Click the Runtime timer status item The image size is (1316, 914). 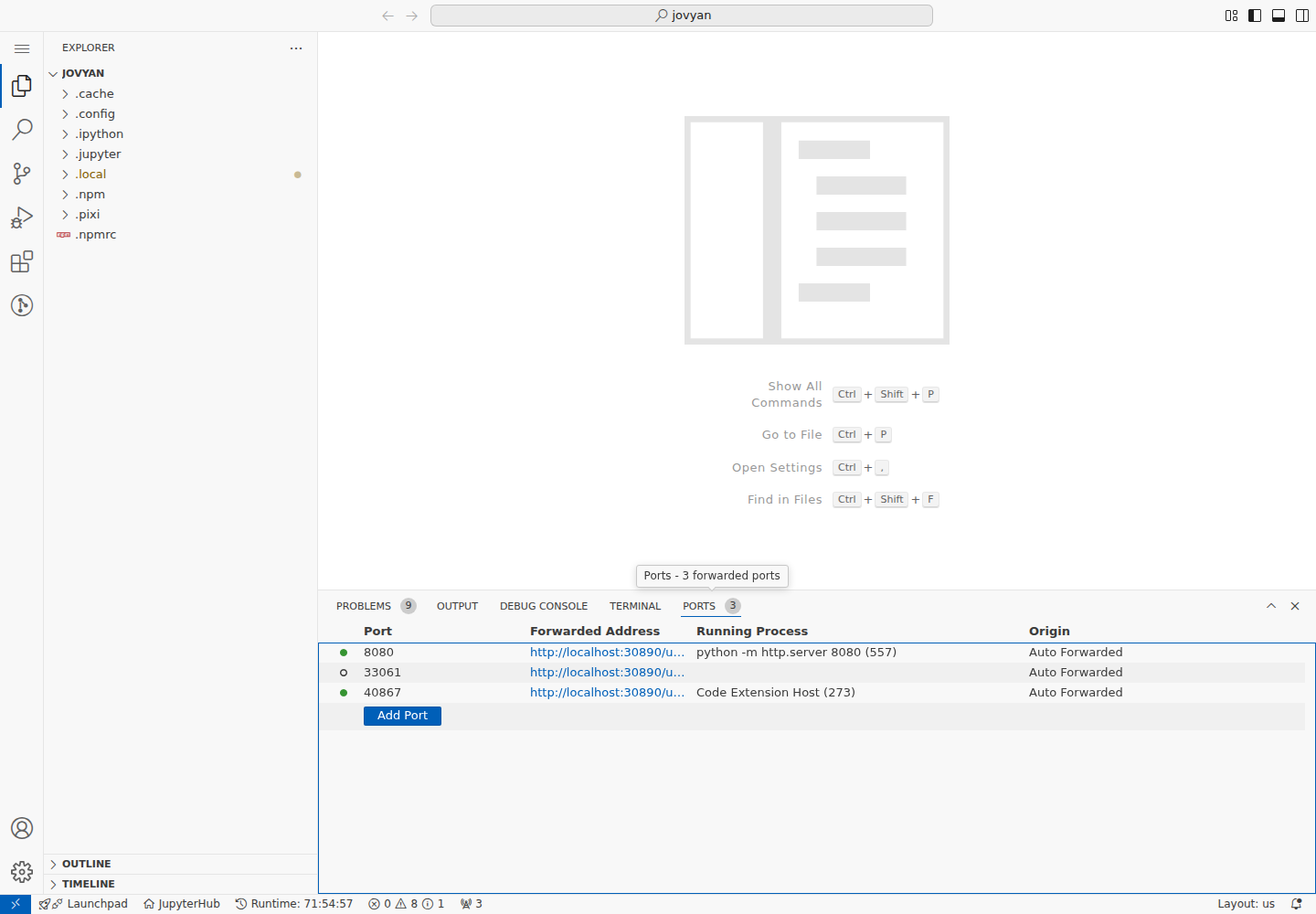[x=294, y=904]
